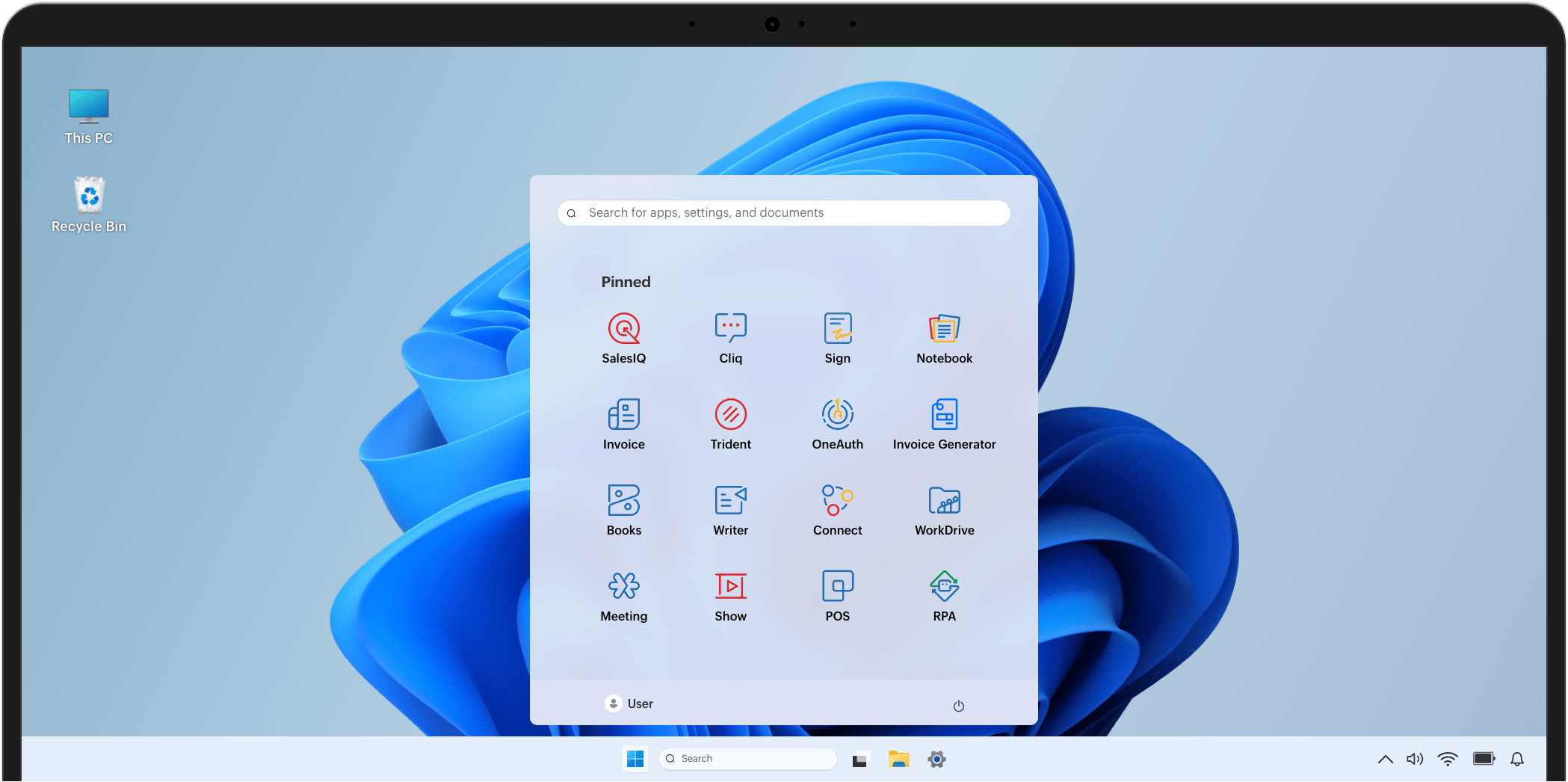Click the taskbar Search box
1568x782 pixels.
pyautogui.click(x=747, y=759)
